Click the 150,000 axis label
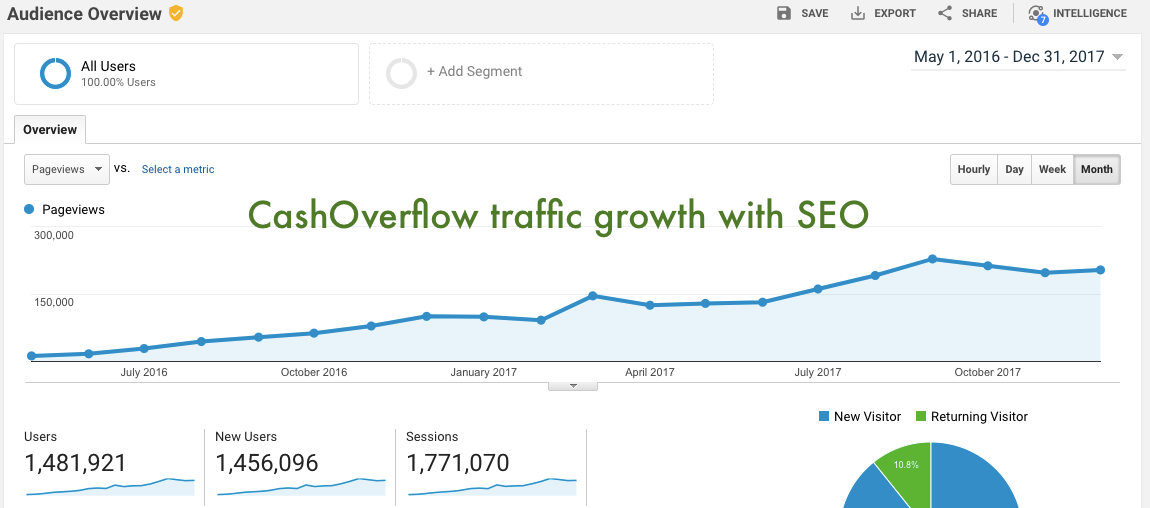Screen dimensions: 1150x508 coord(54,302)
